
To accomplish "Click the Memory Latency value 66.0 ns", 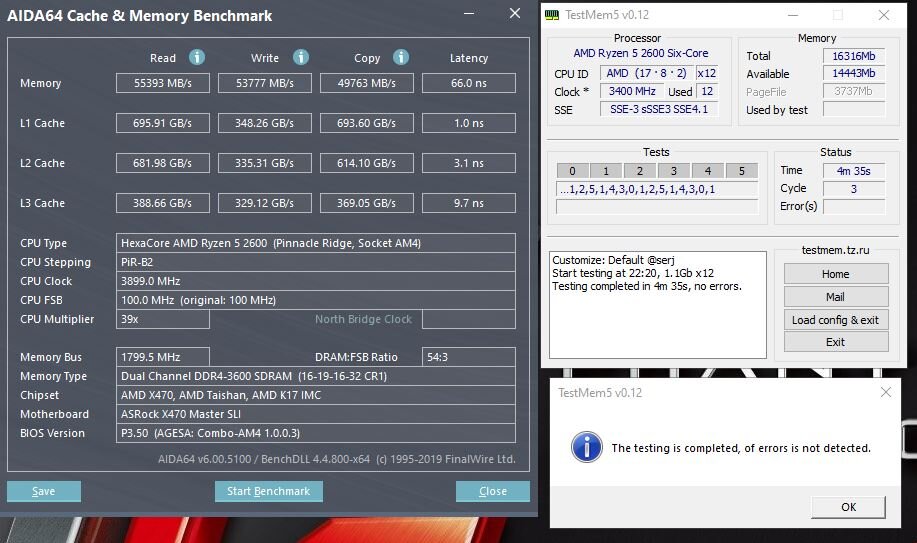I will tap(469, 83).
